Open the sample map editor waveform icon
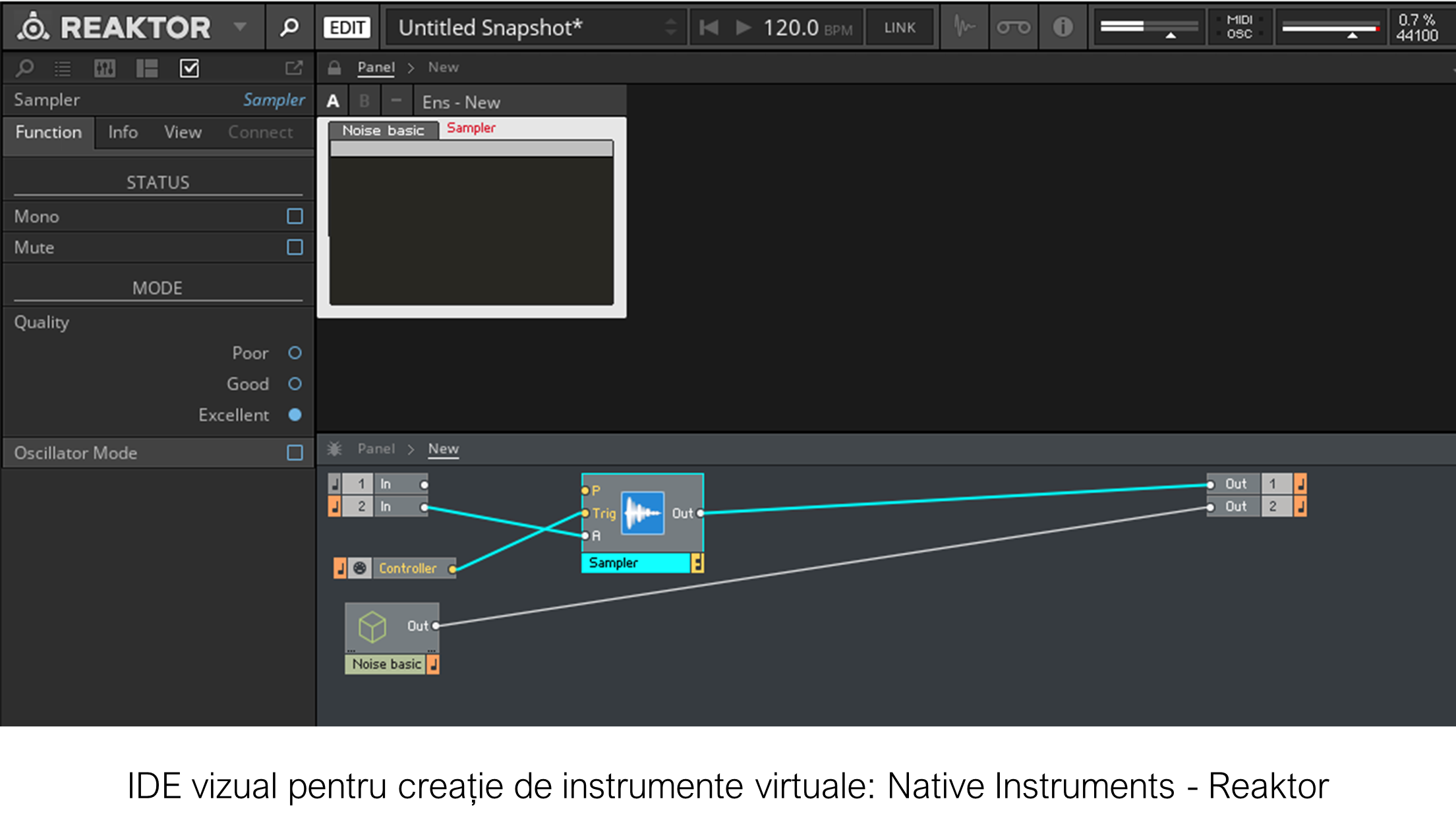Viewport: 1456px width, 824px height. 964,27
